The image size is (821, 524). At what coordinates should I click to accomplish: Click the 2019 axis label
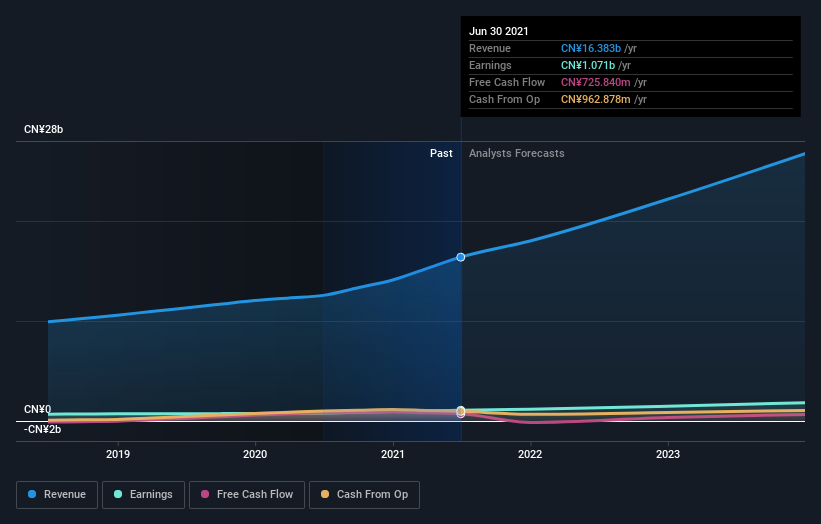click(x=118, y=454)
